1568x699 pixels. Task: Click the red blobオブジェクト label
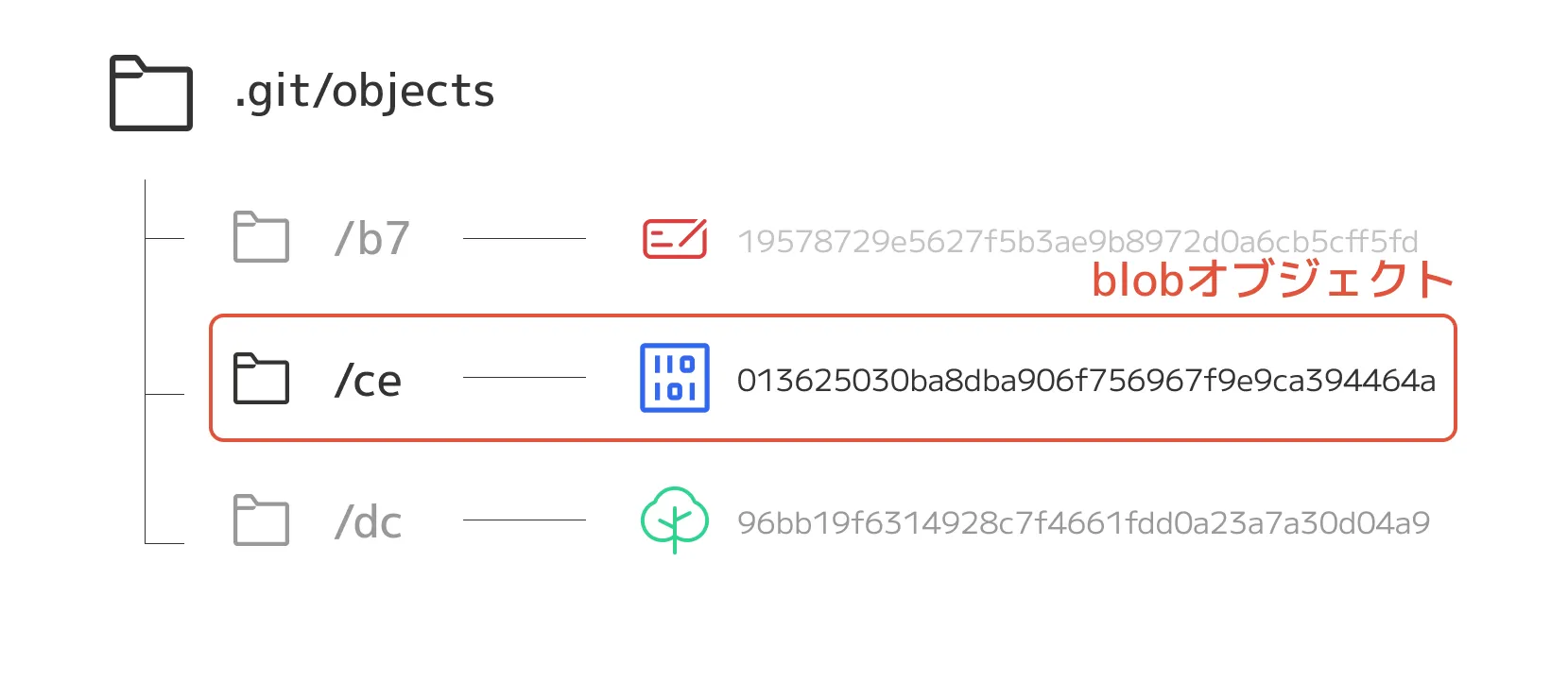click(x=1271, y=280)
